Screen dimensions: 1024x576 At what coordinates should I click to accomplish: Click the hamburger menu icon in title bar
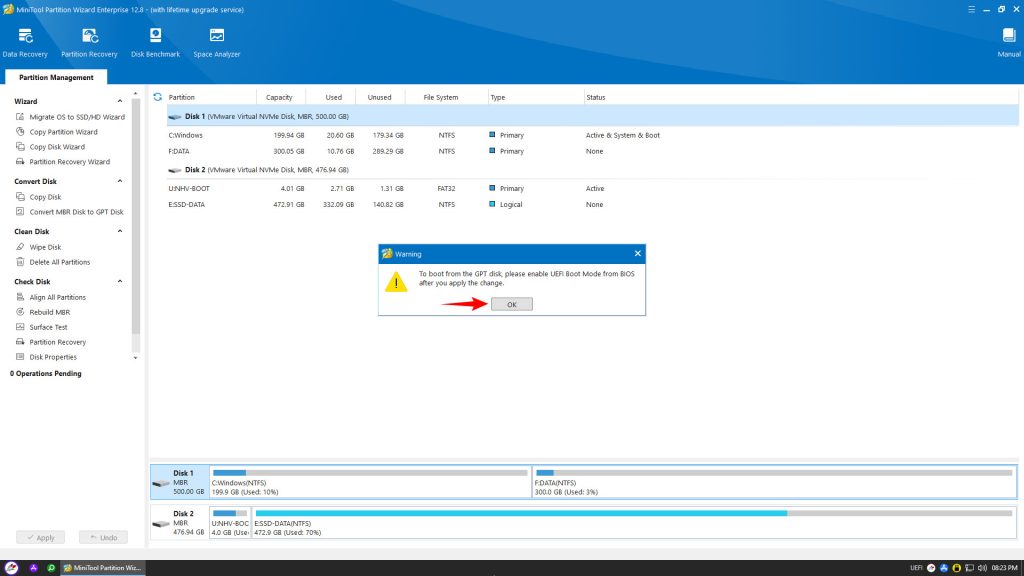point(971,9)
